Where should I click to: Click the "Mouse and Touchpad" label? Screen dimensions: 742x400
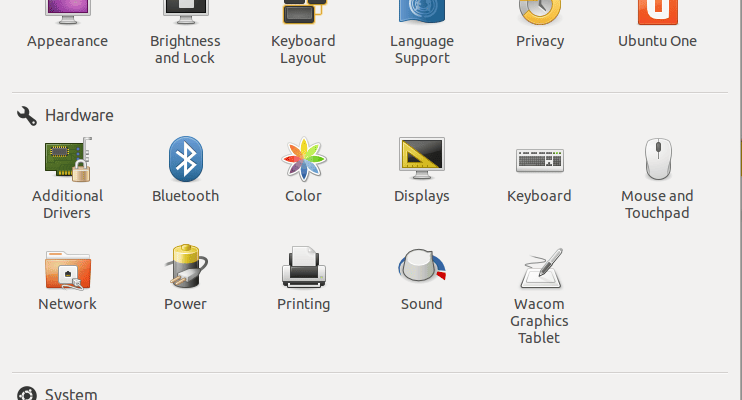[x=657, y=204]
